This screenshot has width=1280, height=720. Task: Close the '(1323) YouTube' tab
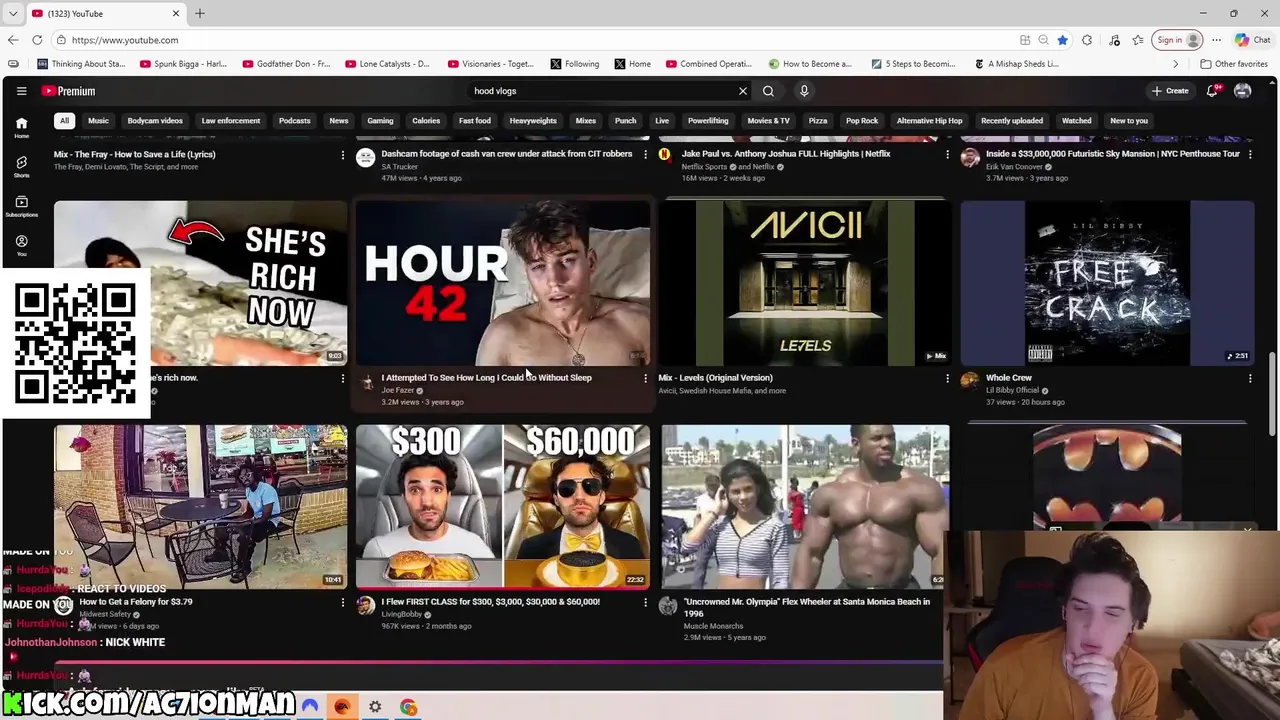[x=176, y=13]
